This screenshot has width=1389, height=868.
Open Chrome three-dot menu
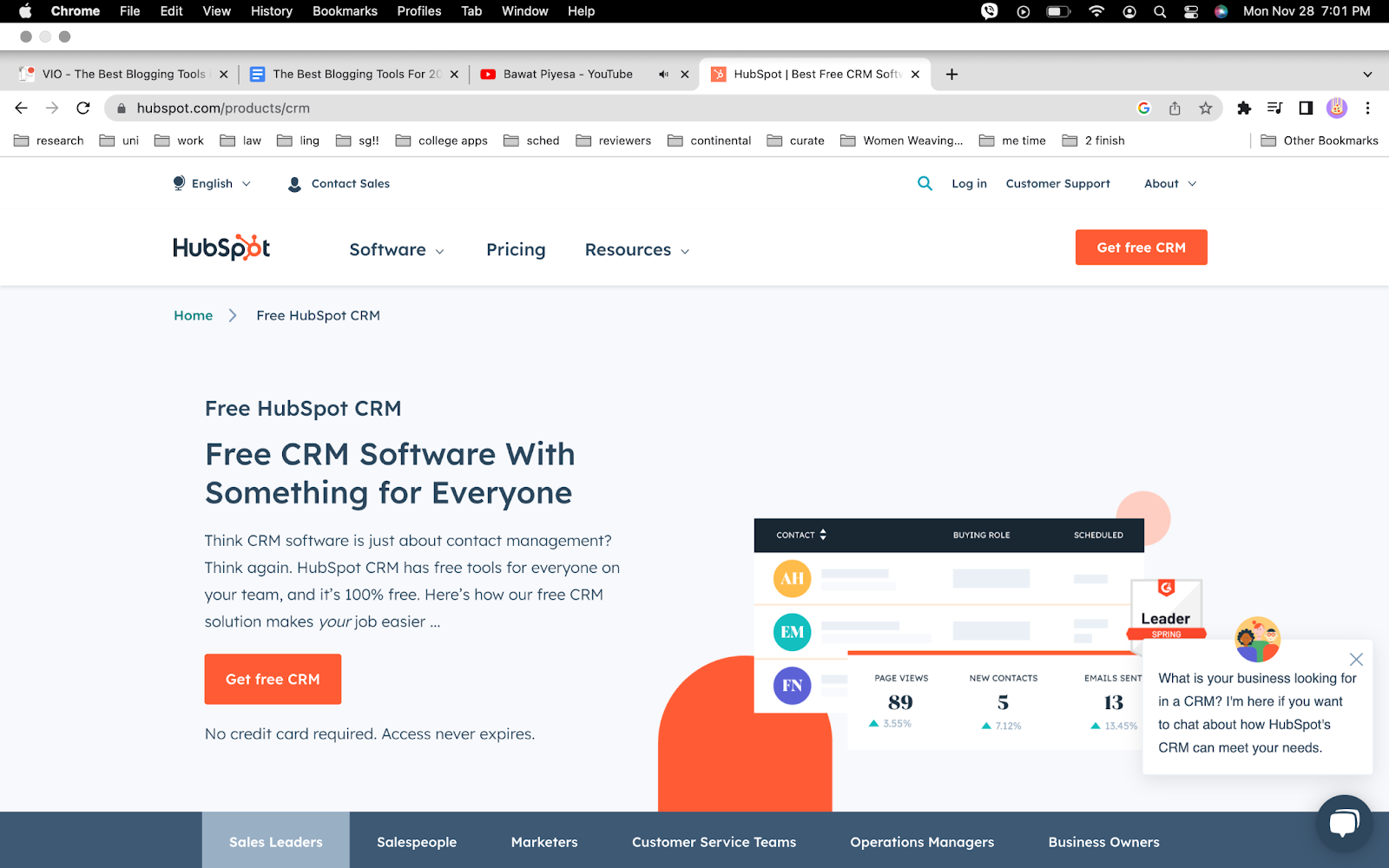[1368, 108]
